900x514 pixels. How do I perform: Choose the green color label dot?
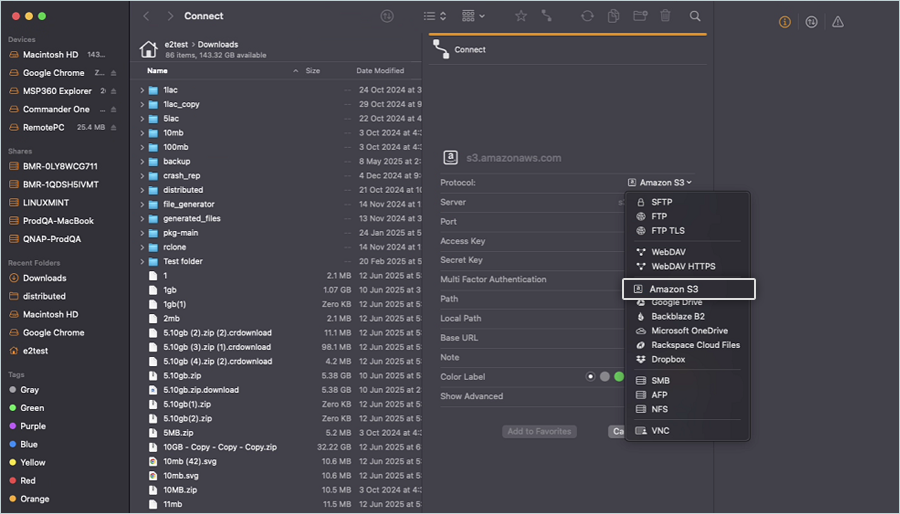(619, 377)
